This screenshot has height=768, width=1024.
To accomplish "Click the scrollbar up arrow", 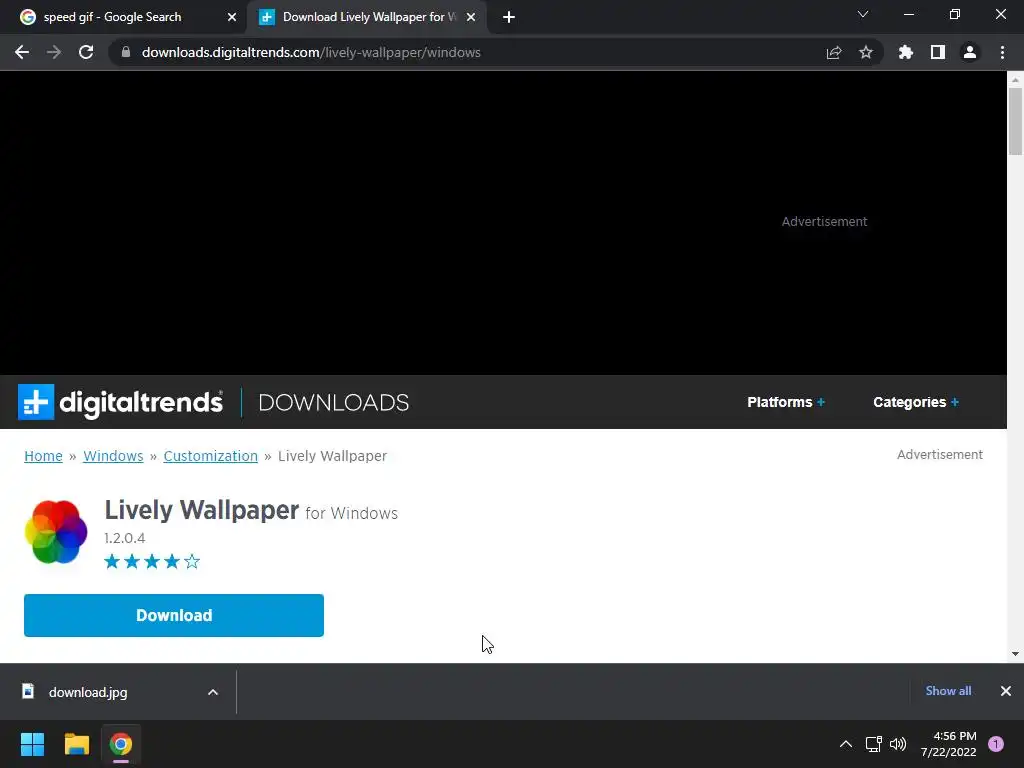I will tap(1015, 80).
